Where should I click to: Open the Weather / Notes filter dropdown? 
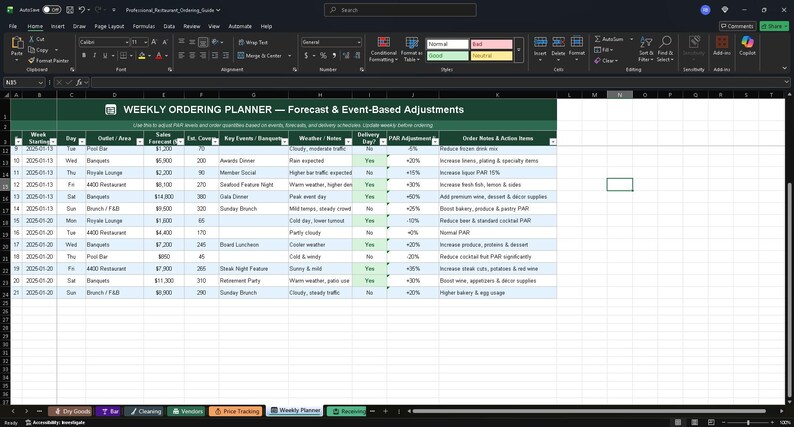(348, 142)
